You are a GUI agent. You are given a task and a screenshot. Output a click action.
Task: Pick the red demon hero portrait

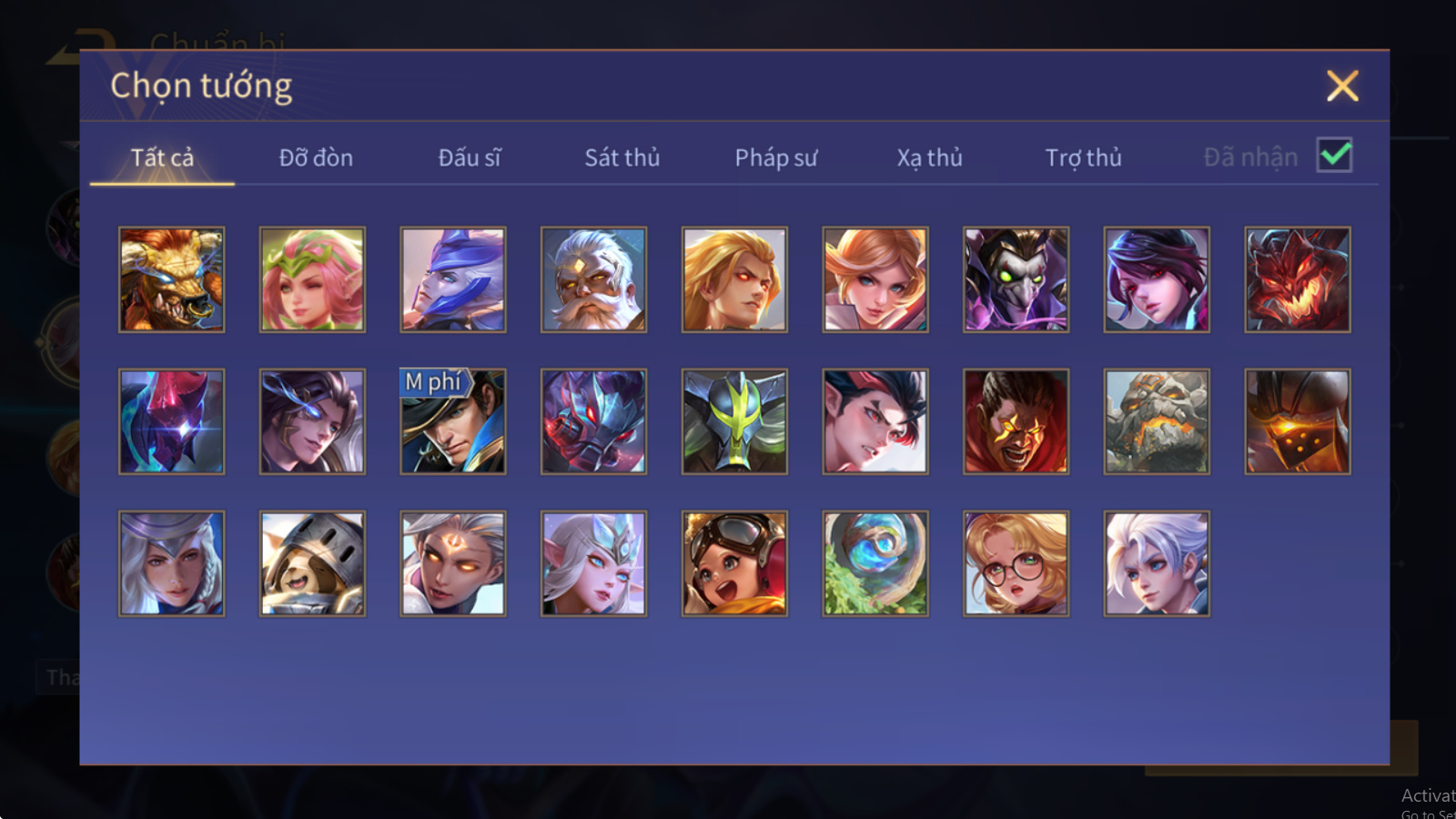click(x=1298, y=279)
